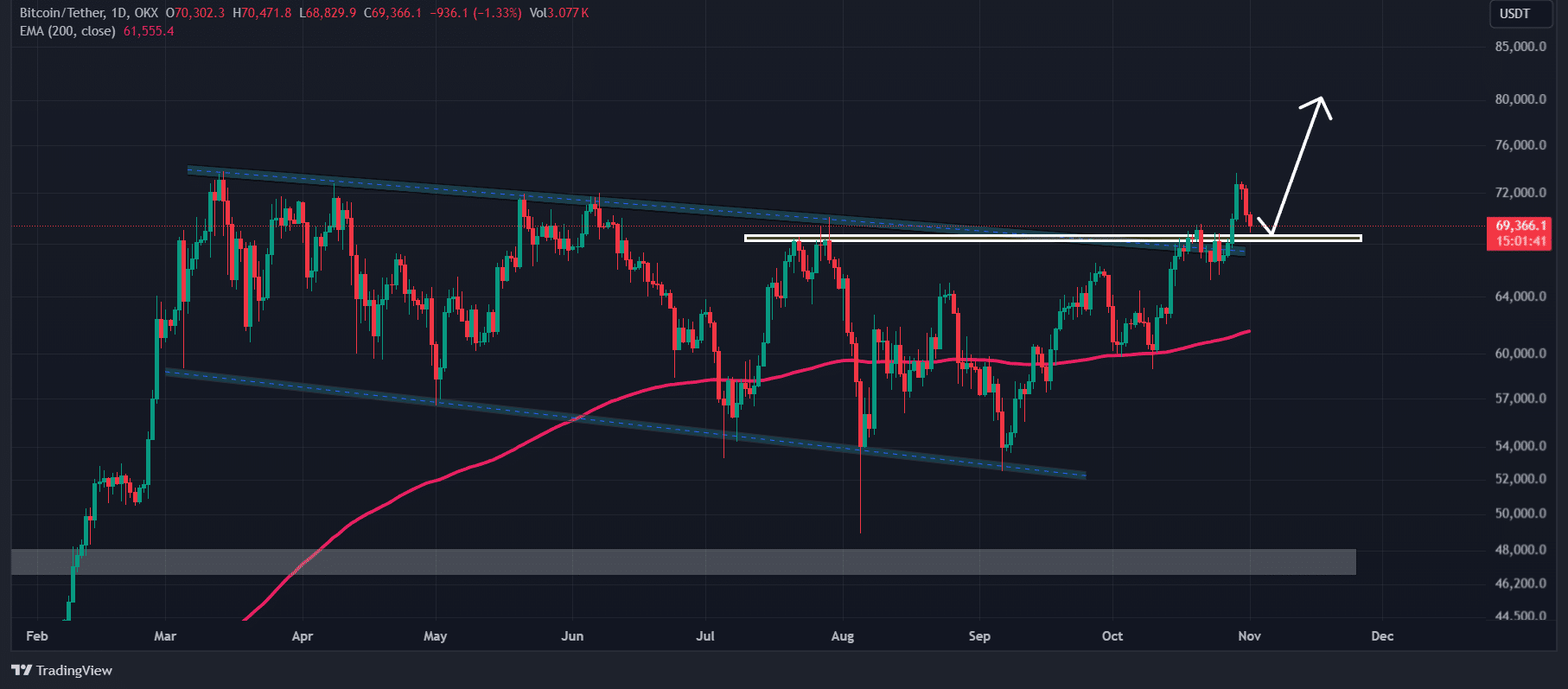Click the Jul label on time axis
Screen dimensions: 1568x689
(705, 636)
